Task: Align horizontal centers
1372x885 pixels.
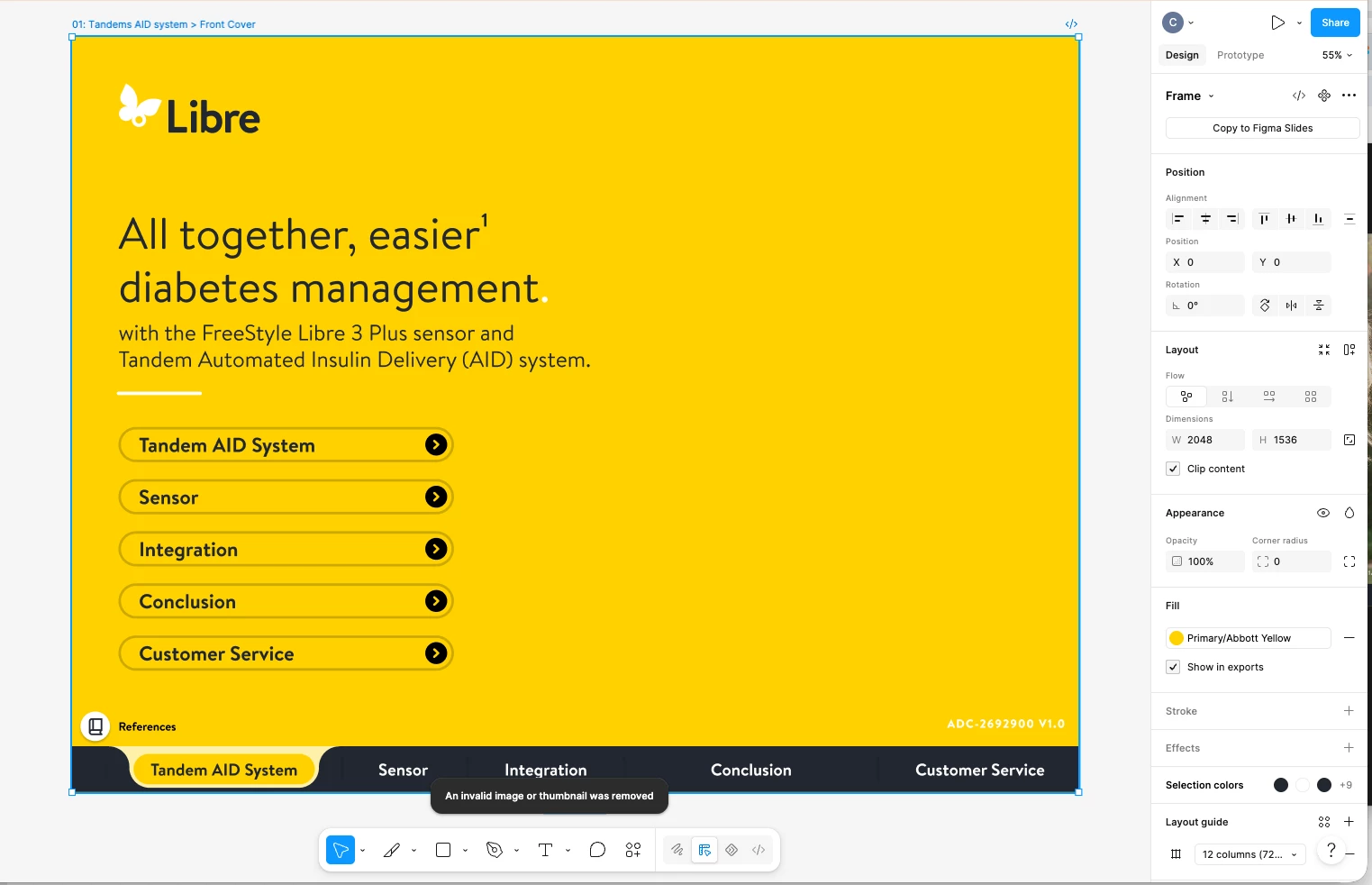Action: click(1205, 219)
